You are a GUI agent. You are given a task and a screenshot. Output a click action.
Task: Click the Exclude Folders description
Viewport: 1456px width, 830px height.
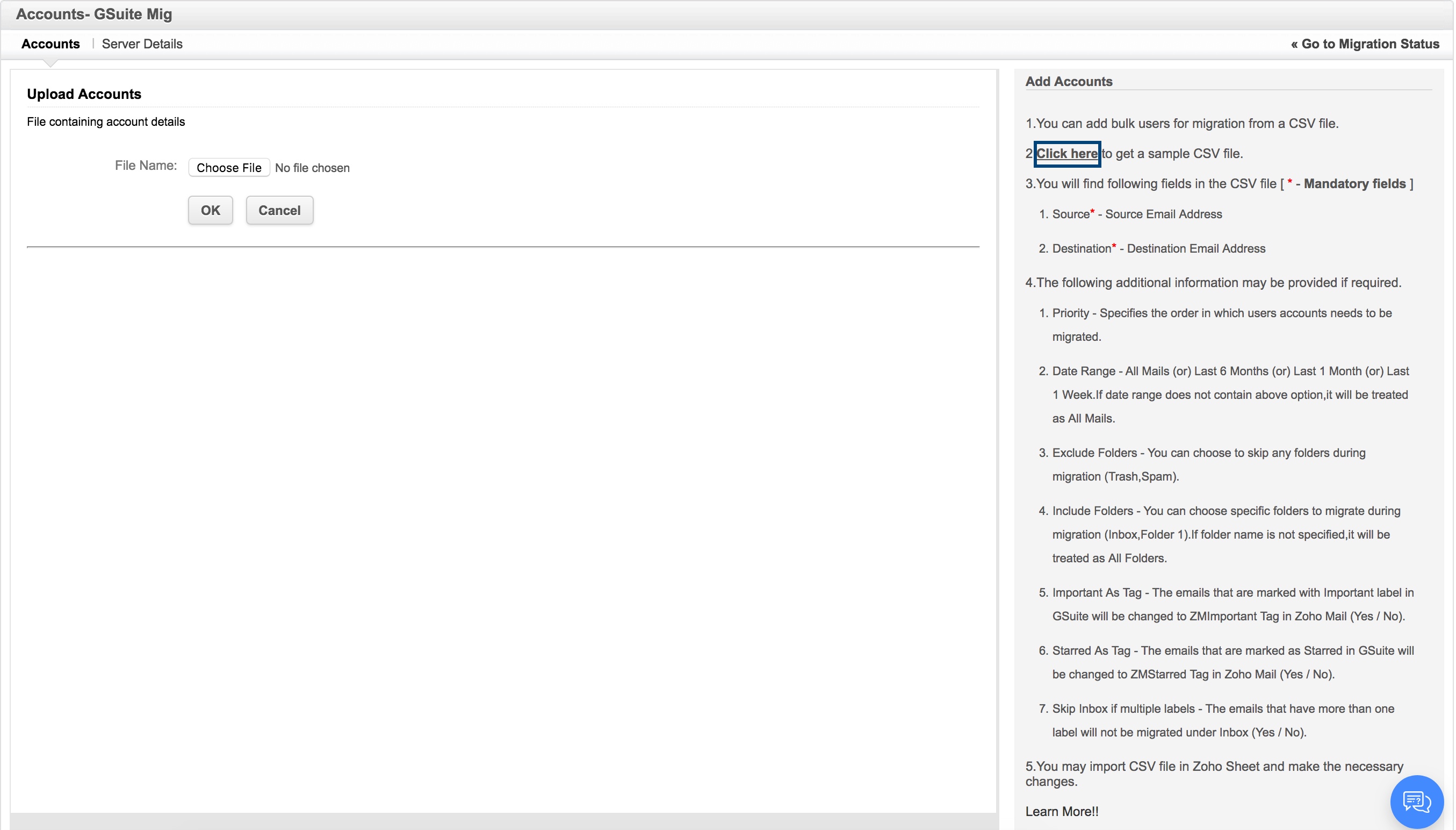coord(1209,464)
